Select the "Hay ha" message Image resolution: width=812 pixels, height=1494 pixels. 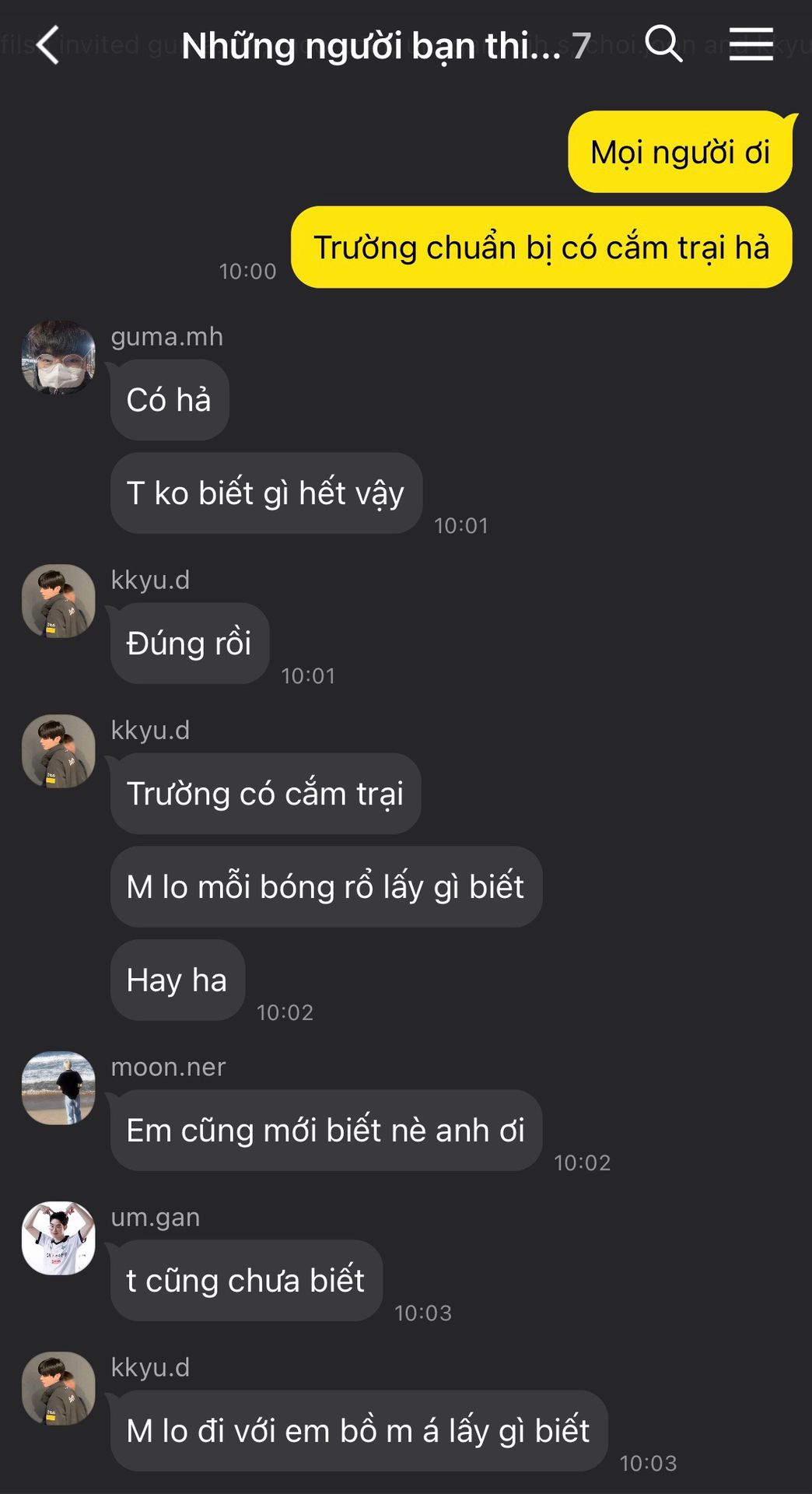click(x=177, y=980)
